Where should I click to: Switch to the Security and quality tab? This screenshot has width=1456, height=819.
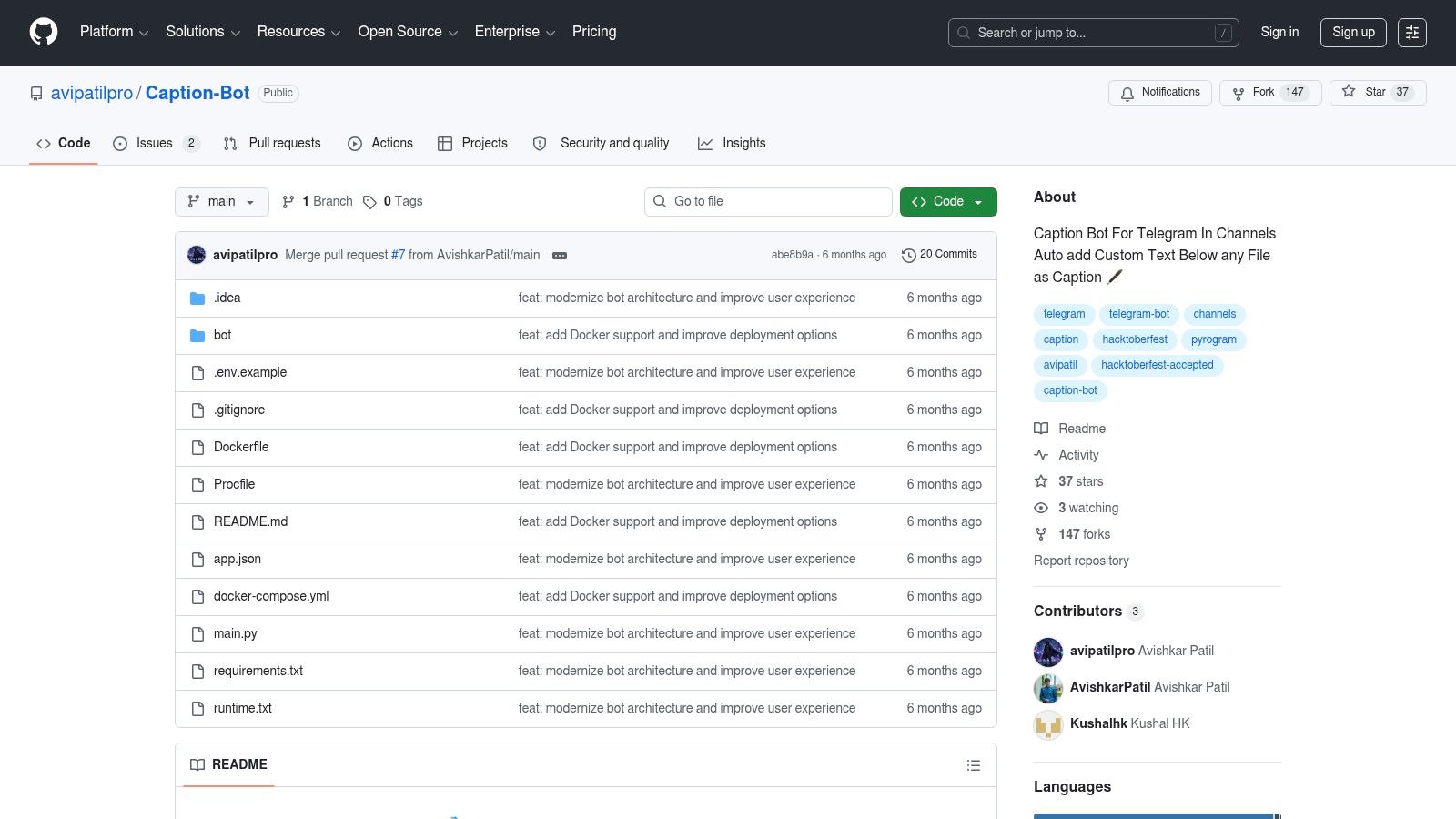tap(602, 144)
